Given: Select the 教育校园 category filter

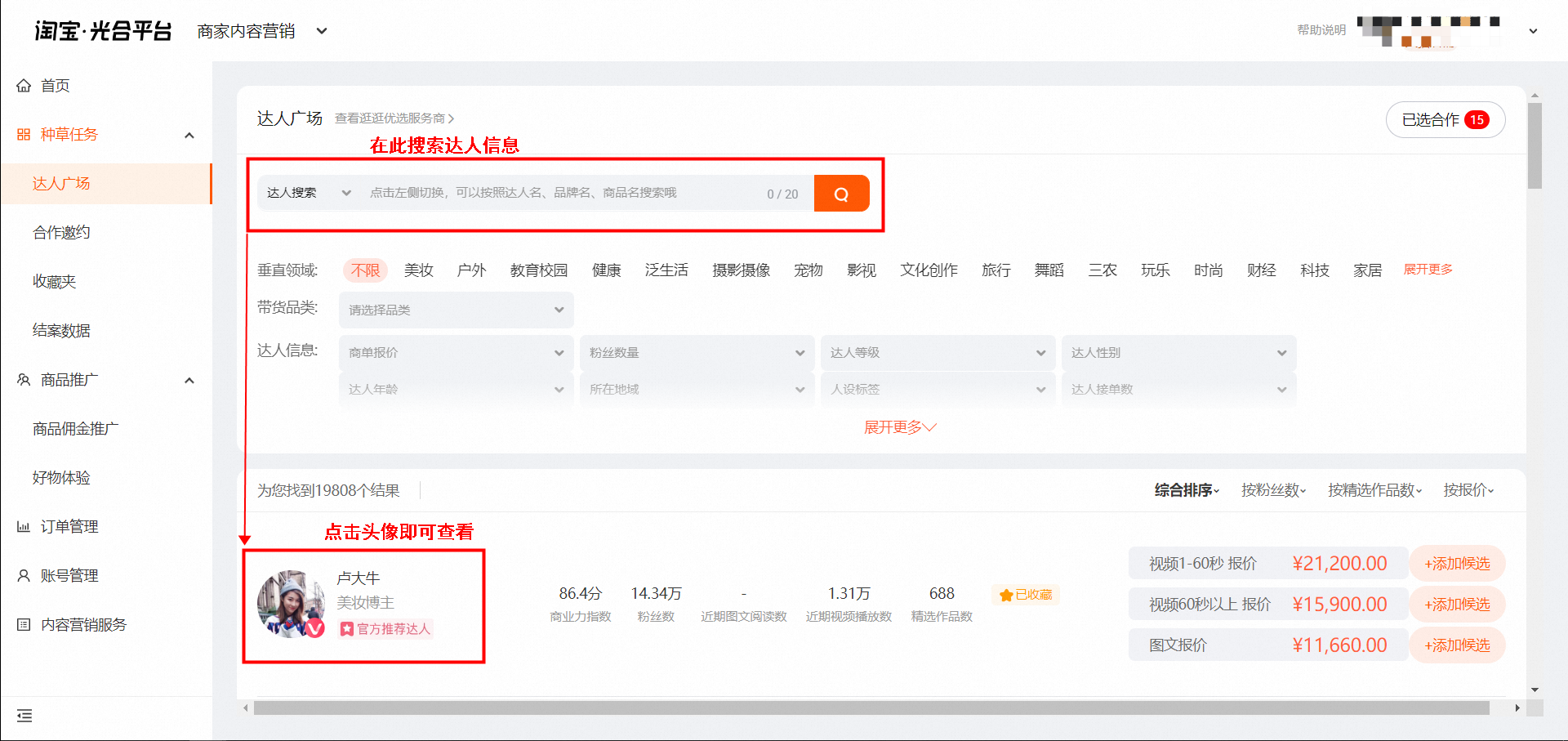Looking at the screenshot, I should (x=538, y=270).
